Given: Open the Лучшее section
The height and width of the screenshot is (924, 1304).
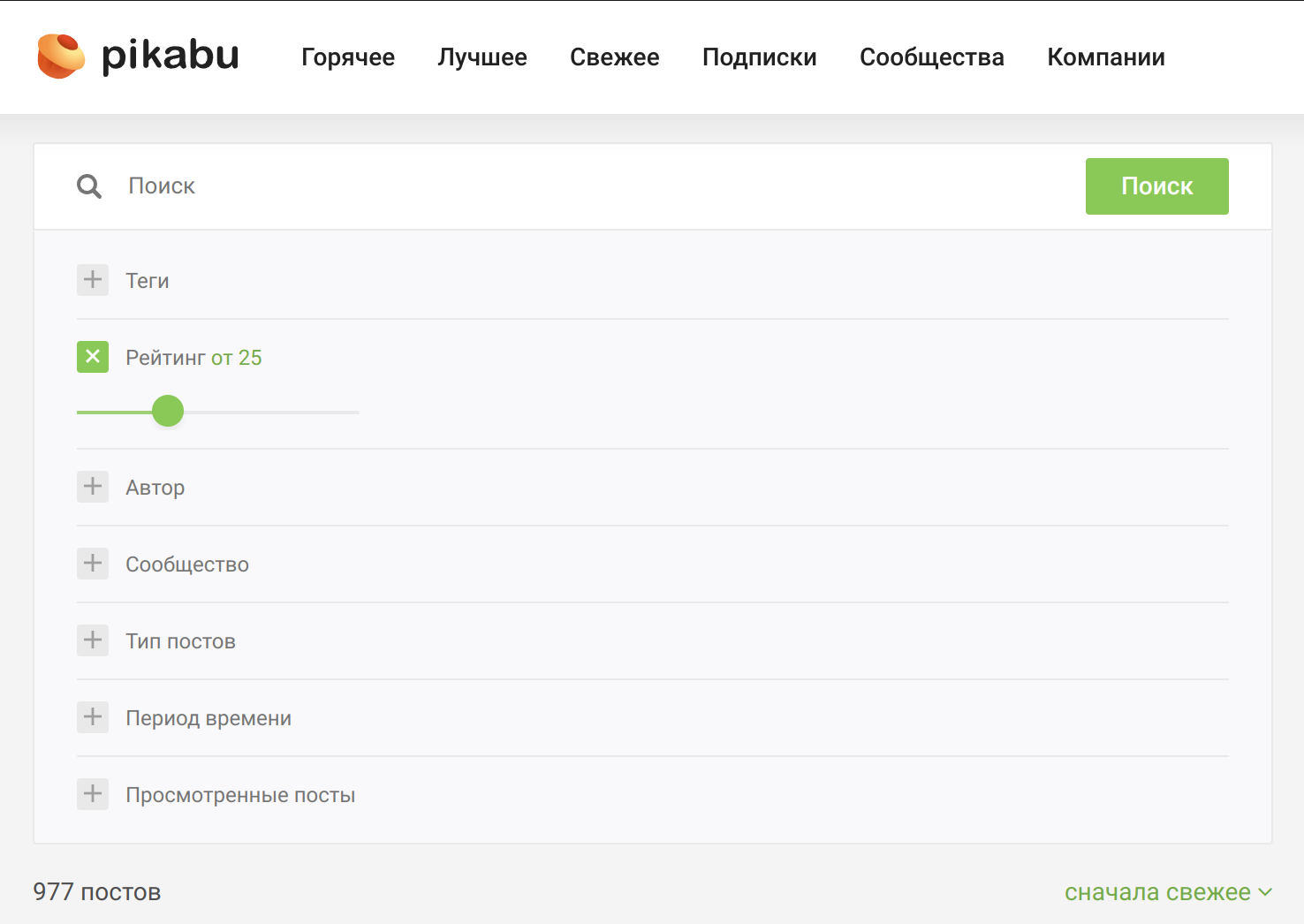Looking at the screenshot, I should tap(482, 57).
